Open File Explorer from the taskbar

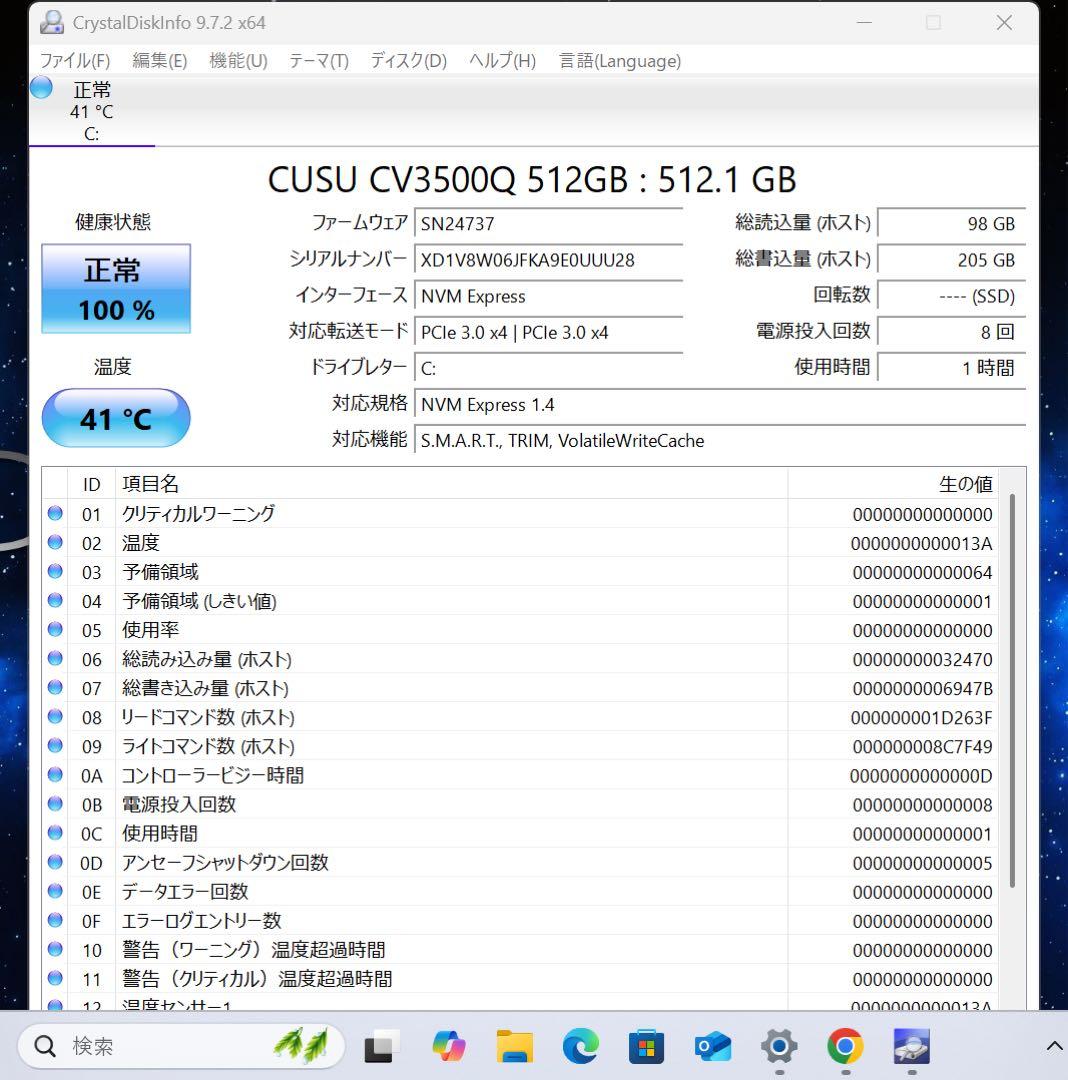coord(514,1046)
